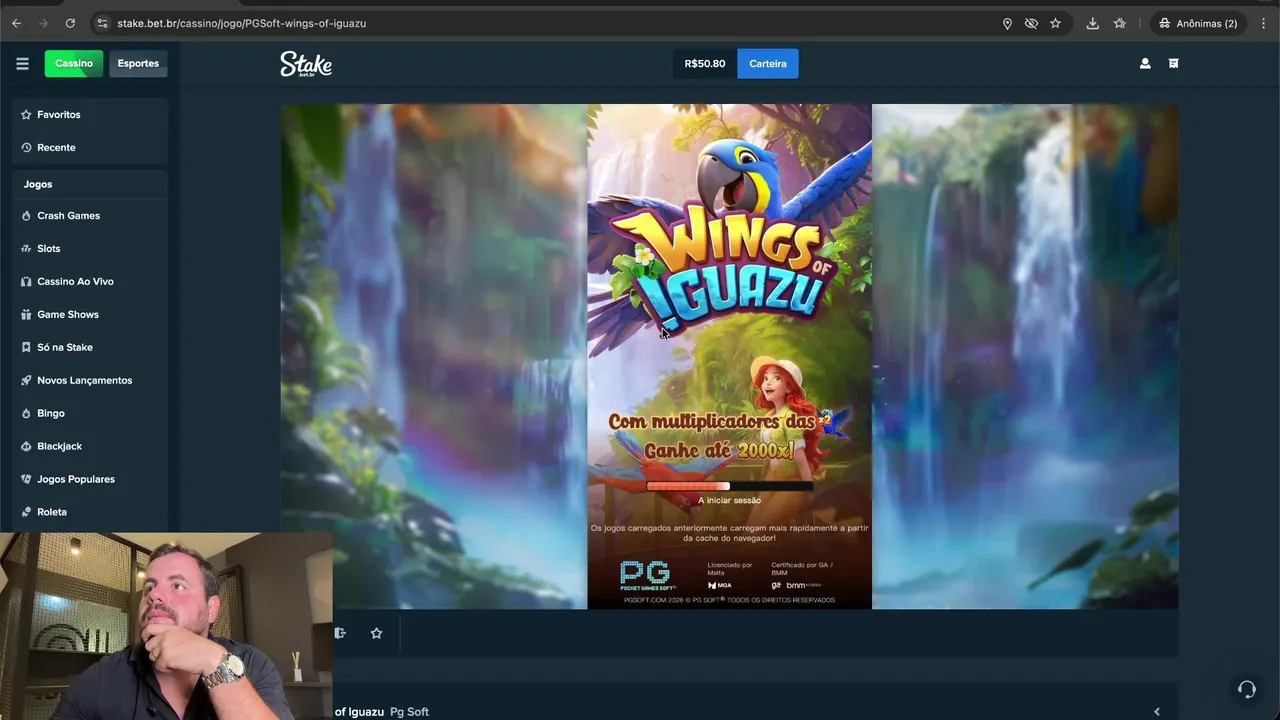Click the Só na Stake icon in sidebar
This screenshot has width=1280, height=720.
click(x=27, y=348)
